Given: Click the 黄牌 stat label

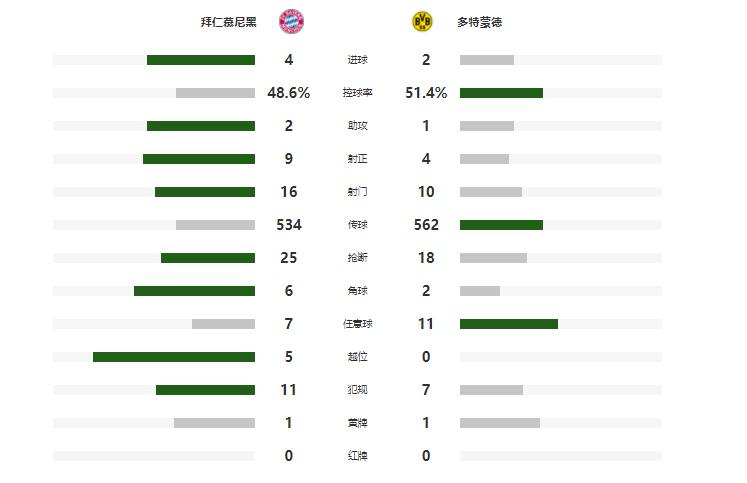Looking at the screenshot, I should (x=357, y=423).
